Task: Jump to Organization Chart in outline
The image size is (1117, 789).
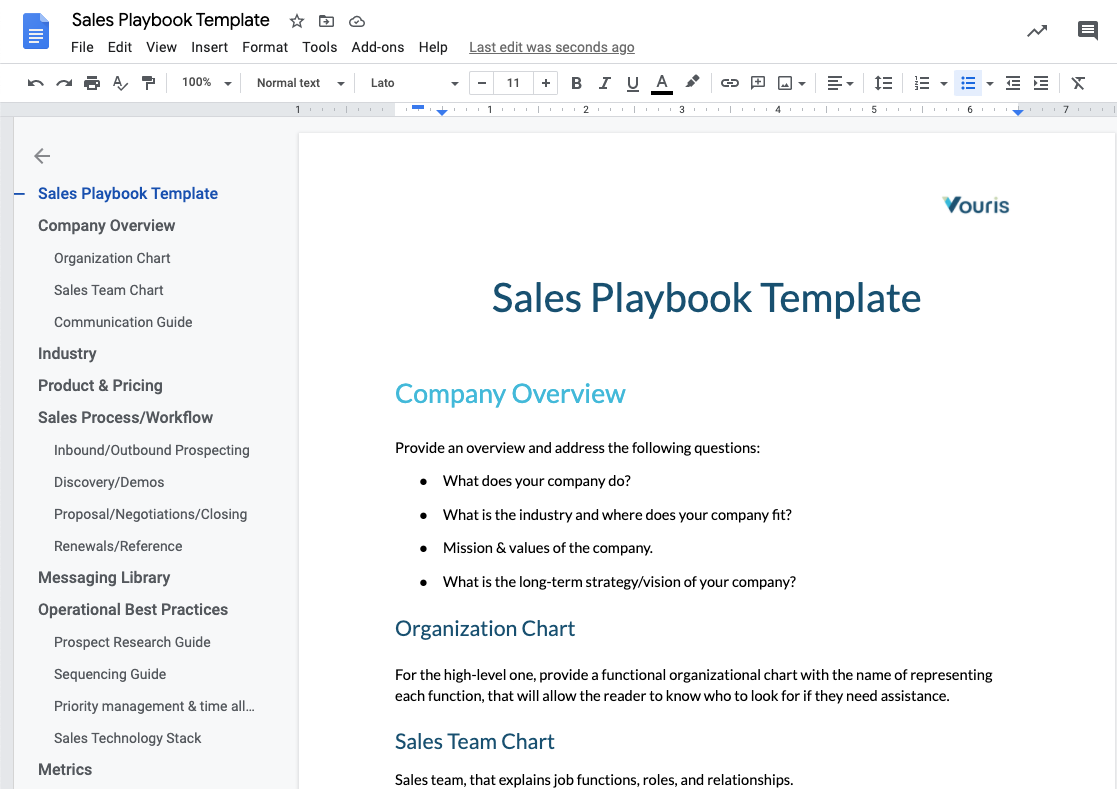Action: [112, 258]
